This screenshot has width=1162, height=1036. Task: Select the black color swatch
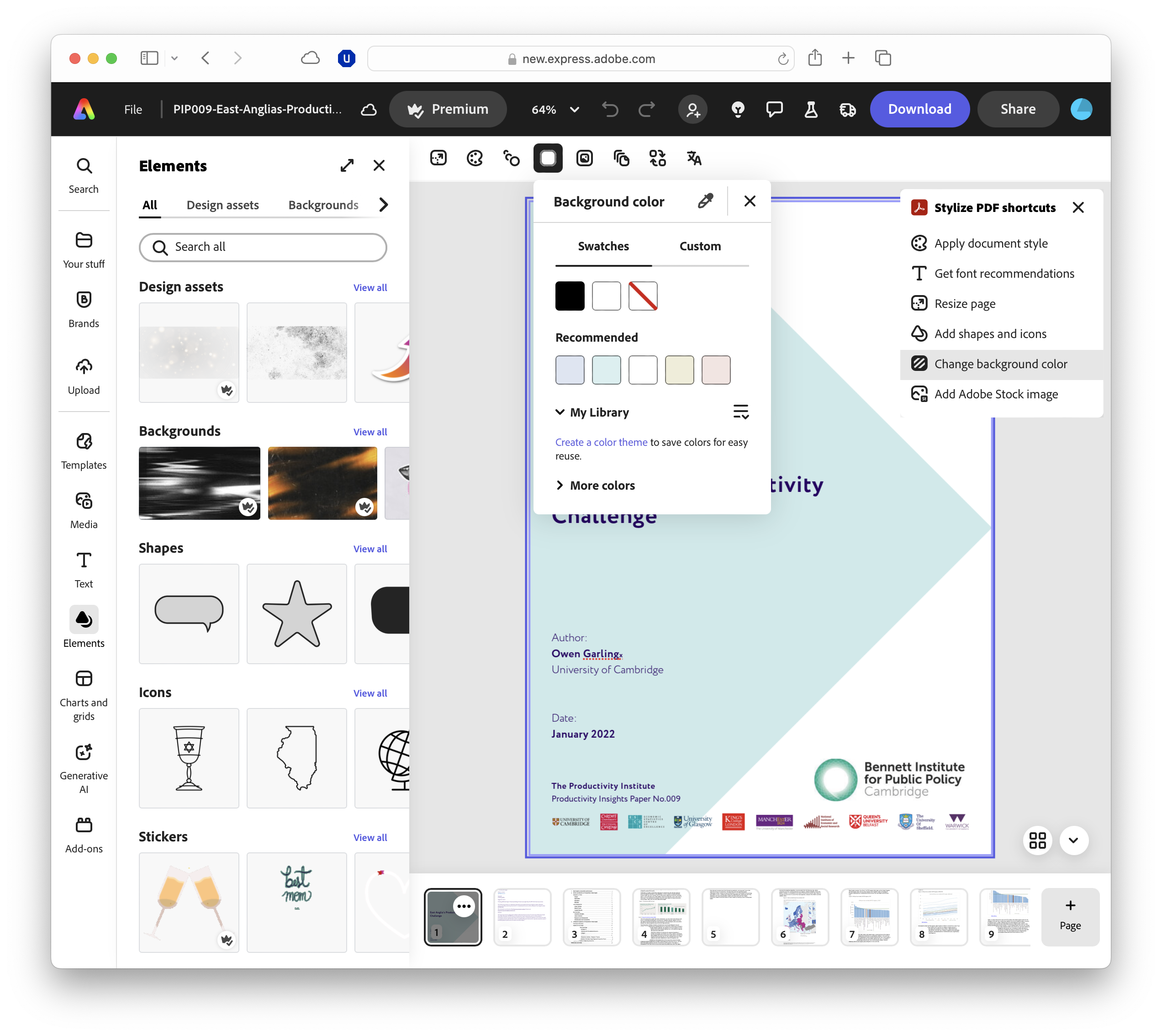(570, 296)
